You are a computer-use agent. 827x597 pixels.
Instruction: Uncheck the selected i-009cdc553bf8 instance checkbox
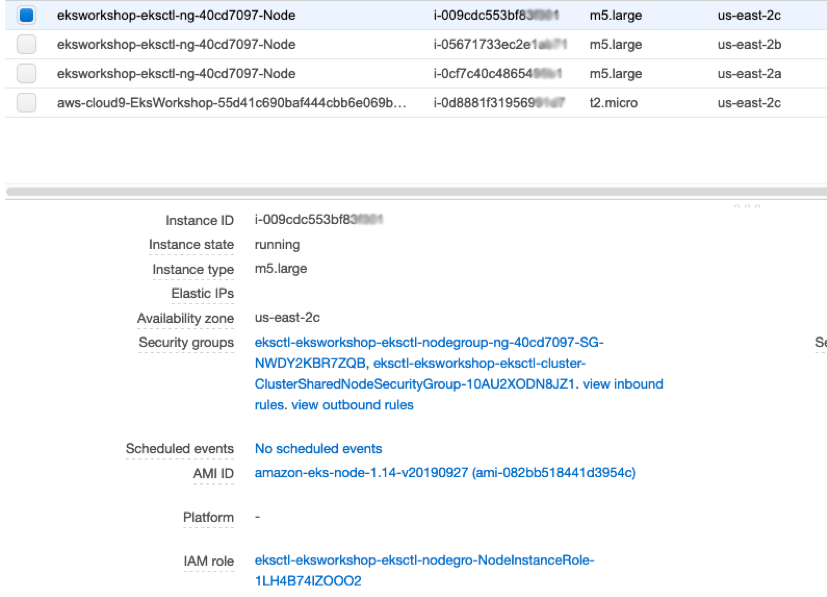(27, 15)
